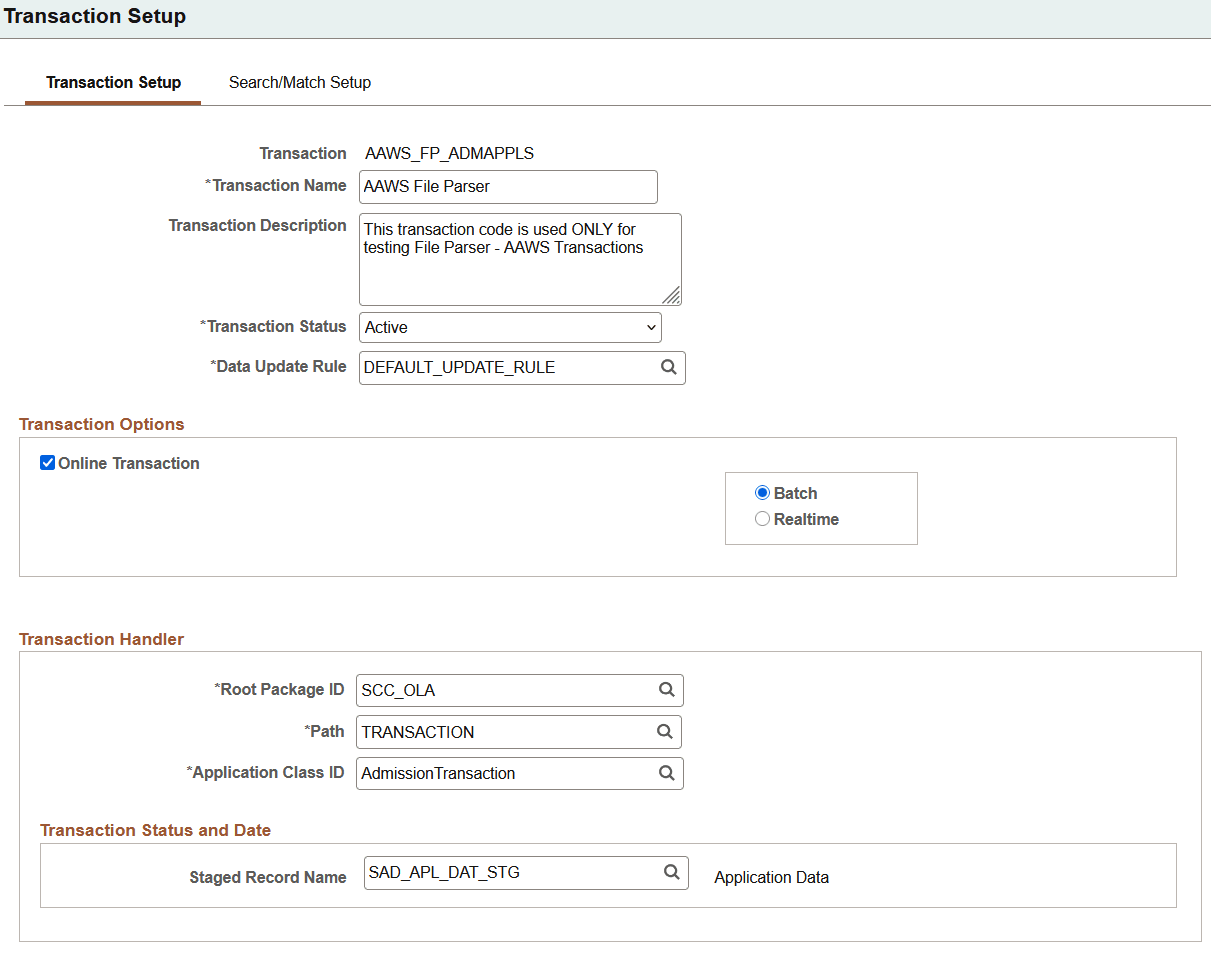The width and height of the screenshot is (1211, 953).
Task: Click the Transaction Name input field
Action: (508, 186)
